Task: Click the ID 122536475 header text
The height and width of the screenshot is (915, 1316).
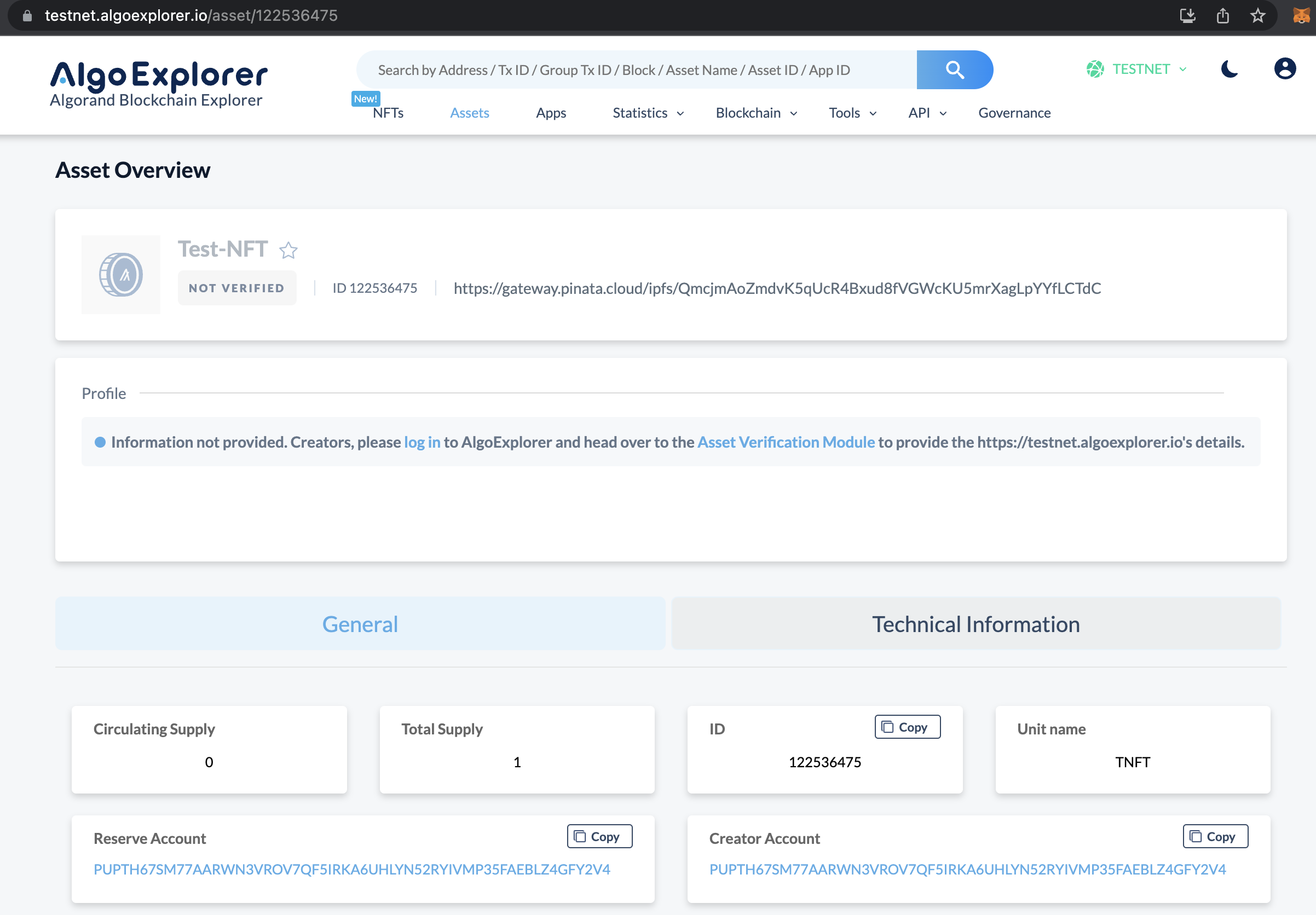Action: (375, 288)
